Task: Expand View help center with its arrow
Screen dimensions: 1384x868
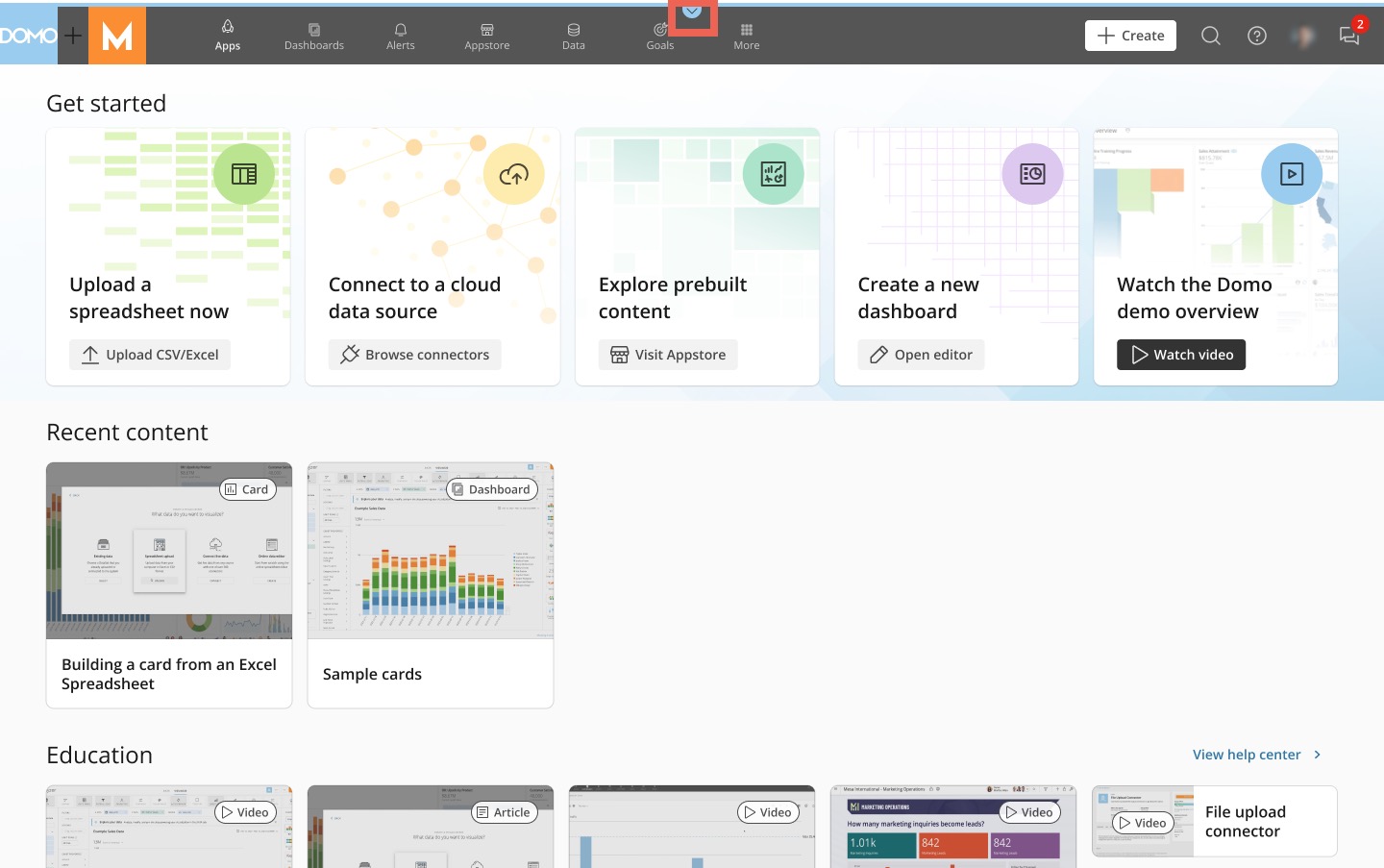Action: coord(1318,755)
